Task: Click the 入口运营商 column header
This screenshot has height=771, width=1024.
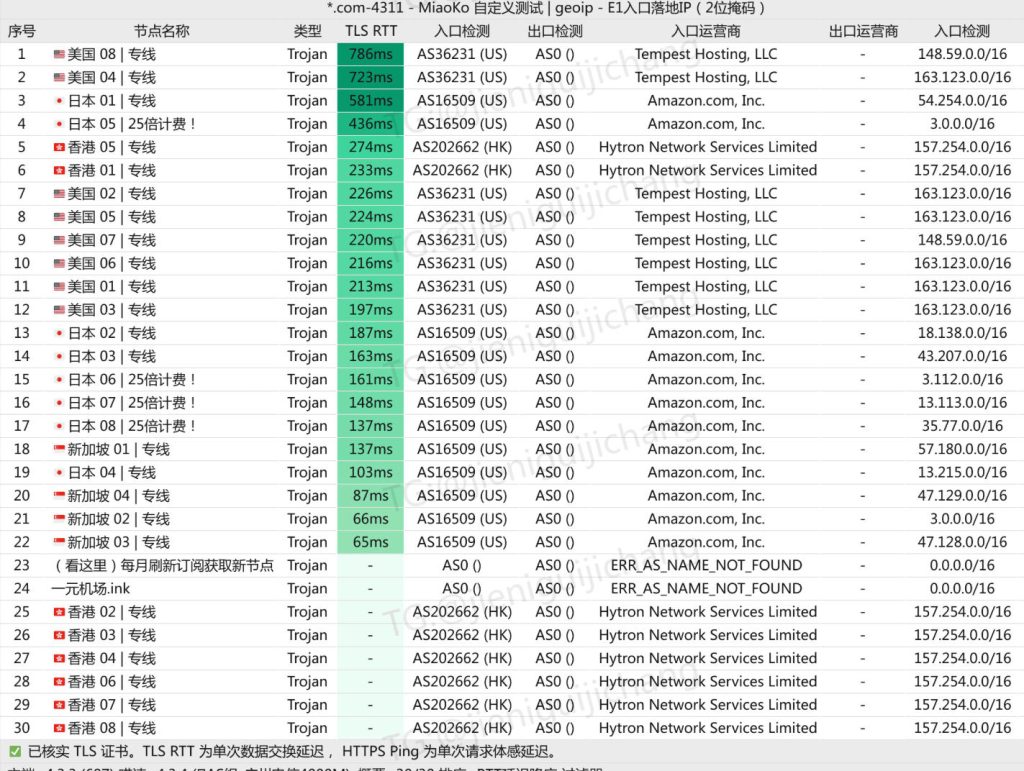Action: pyautogui.click(x=706, y=31)
